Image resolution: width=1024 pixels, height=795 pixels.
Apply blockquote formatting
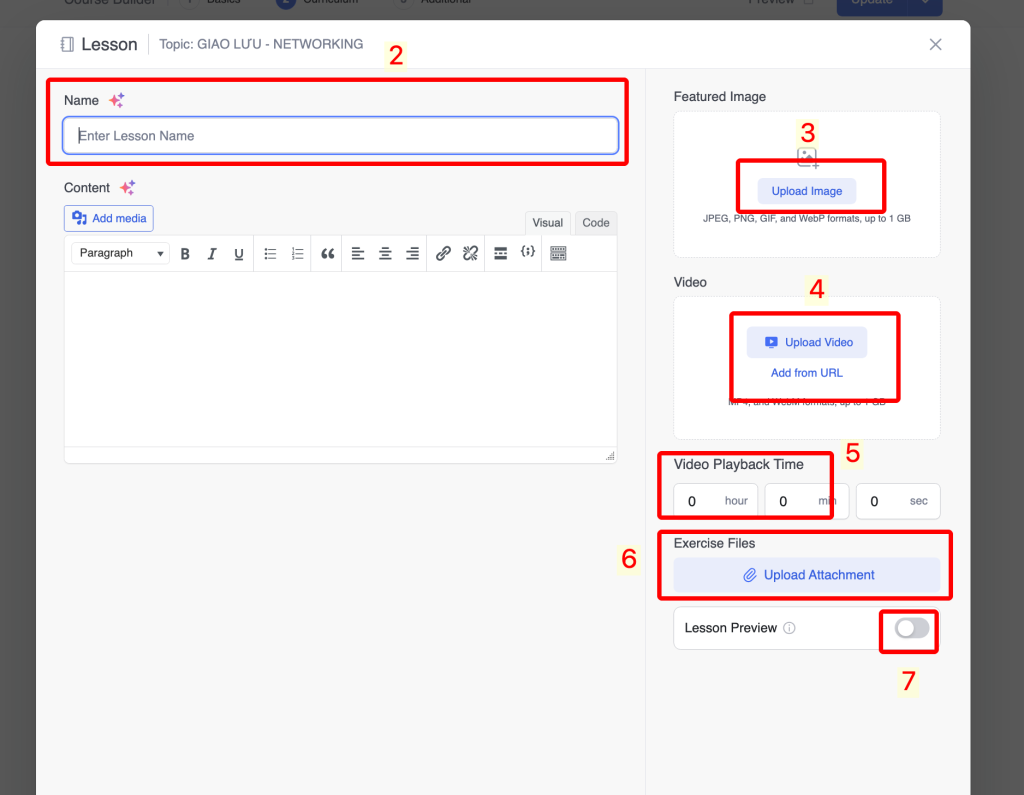(x=327, y=254)
